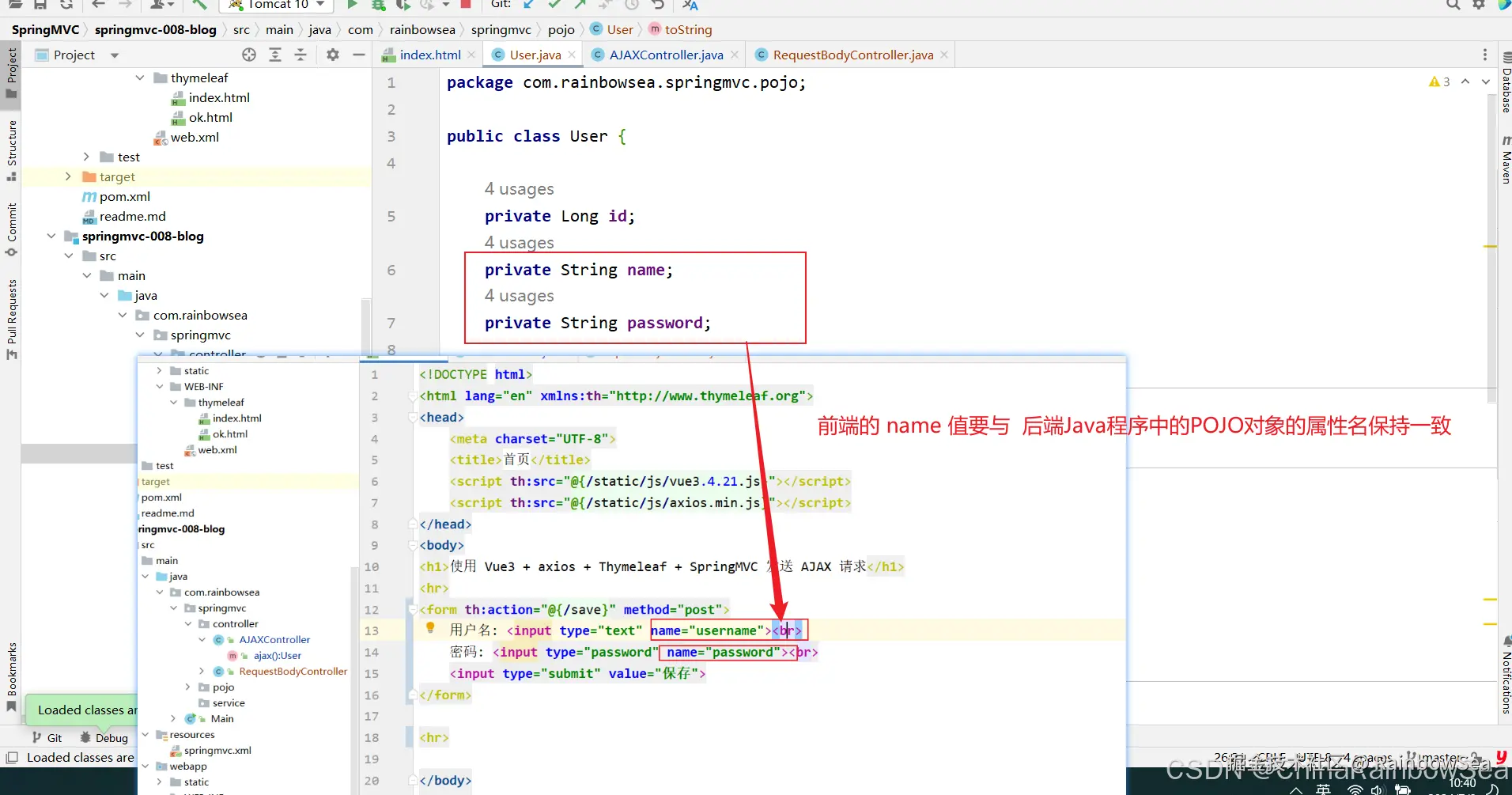The image size is (1512, 795).
Task: Toggle the Maven tool window button
Action: coord(1506,160)
